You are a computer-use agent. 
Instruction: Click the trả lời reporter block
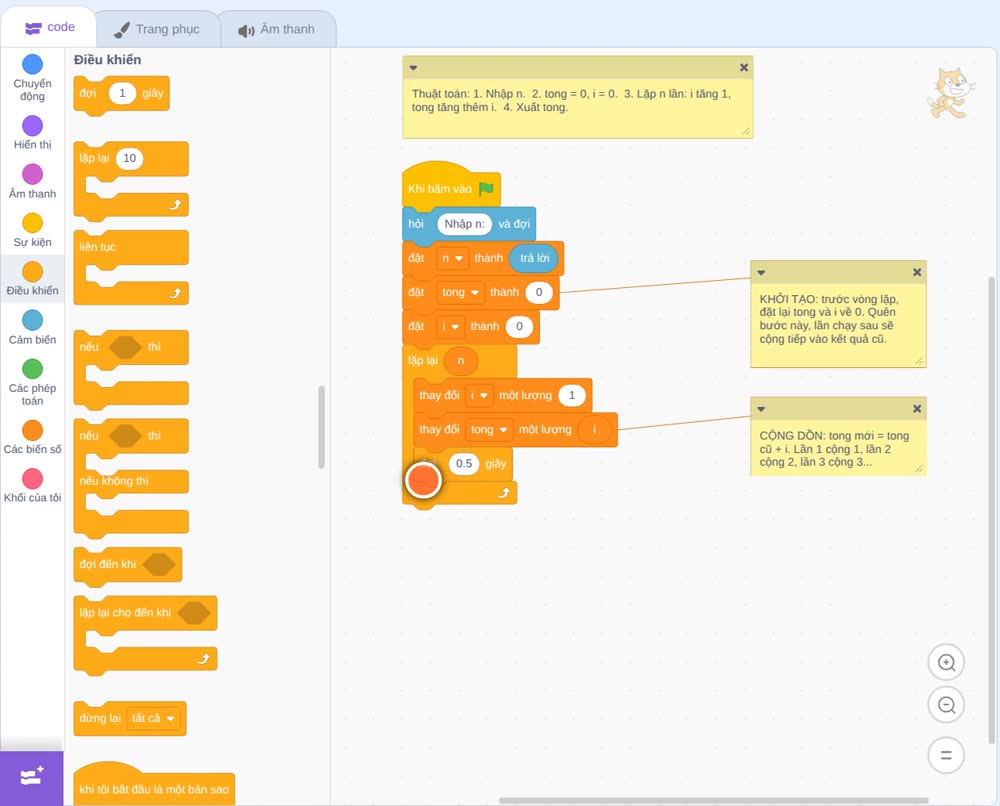click(x=534, y=258)
